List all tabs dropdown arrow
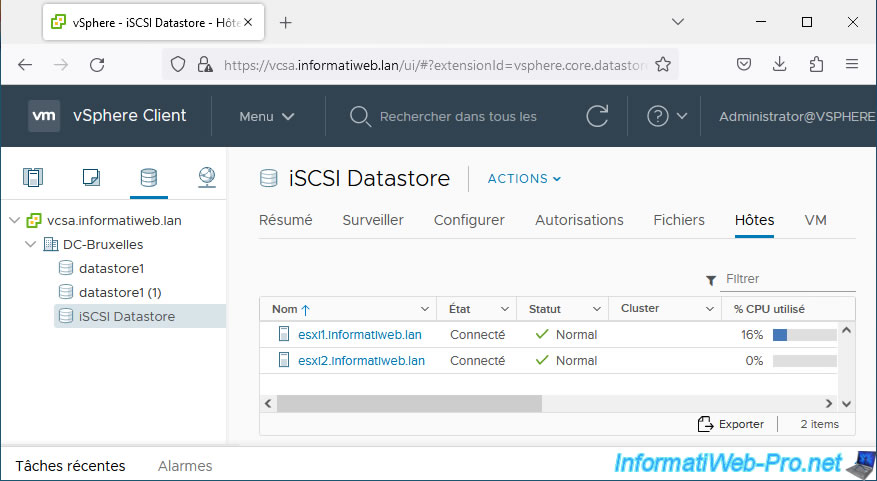 point(678,22)
